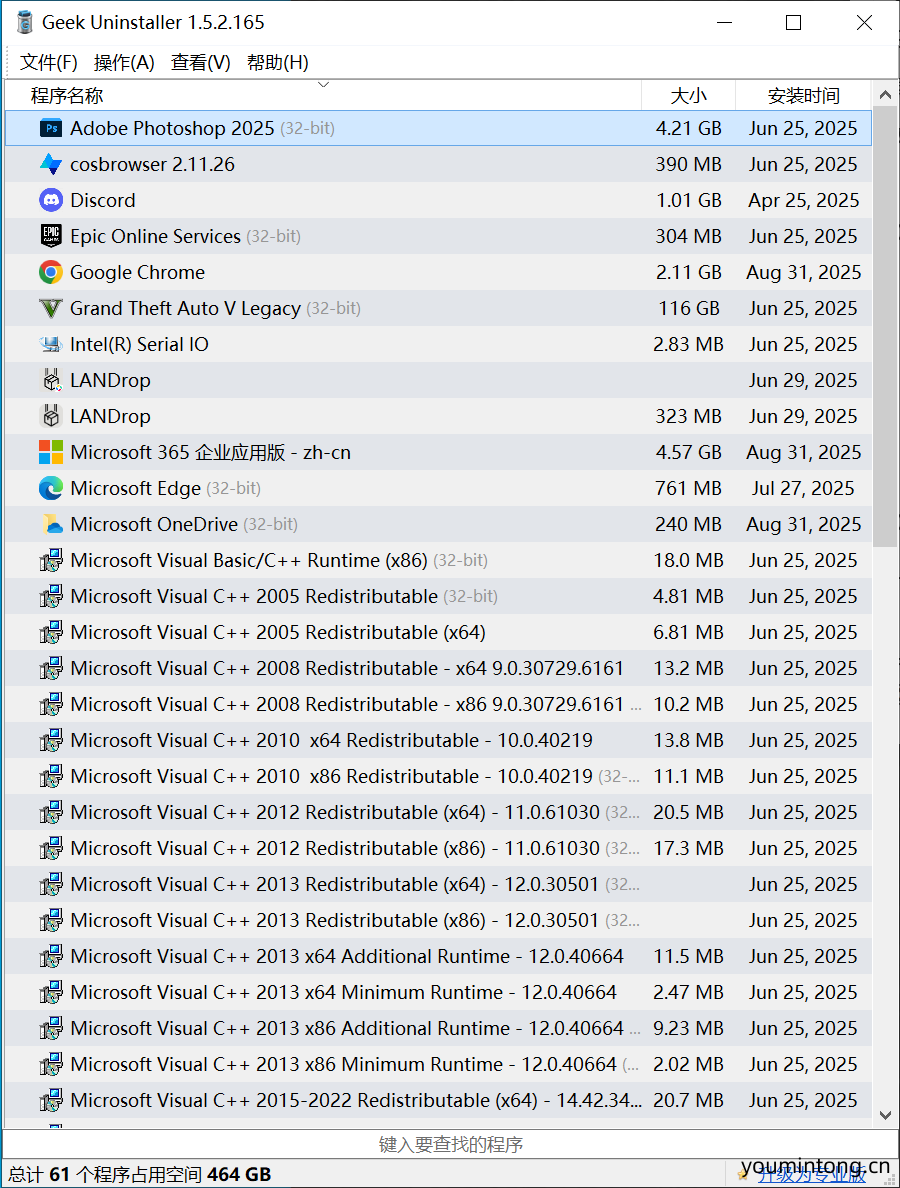Click the Jul 27, 2025 install date
Viewport: 900px width, 1188px height.
[803, 488]
